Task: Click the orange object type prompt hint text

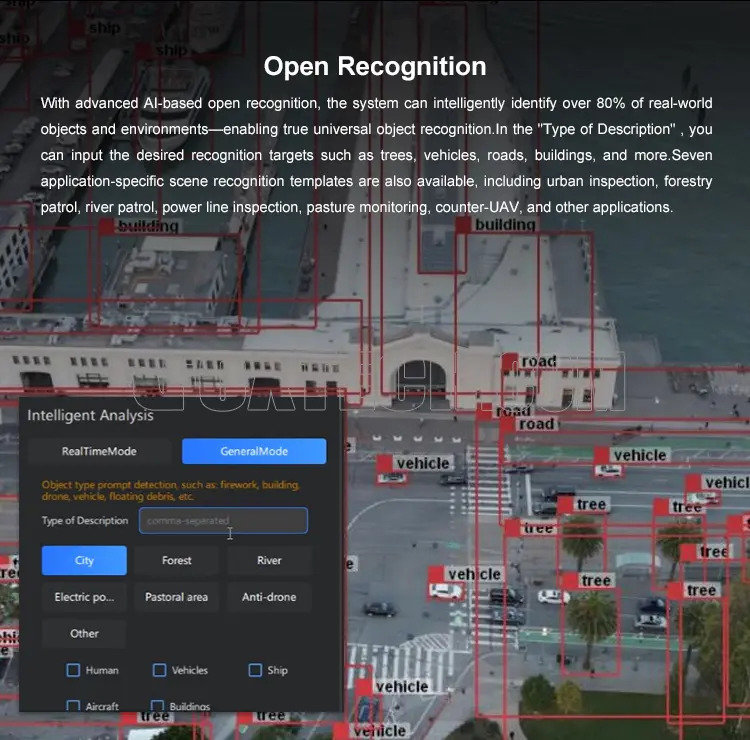Action: point(171,490)
